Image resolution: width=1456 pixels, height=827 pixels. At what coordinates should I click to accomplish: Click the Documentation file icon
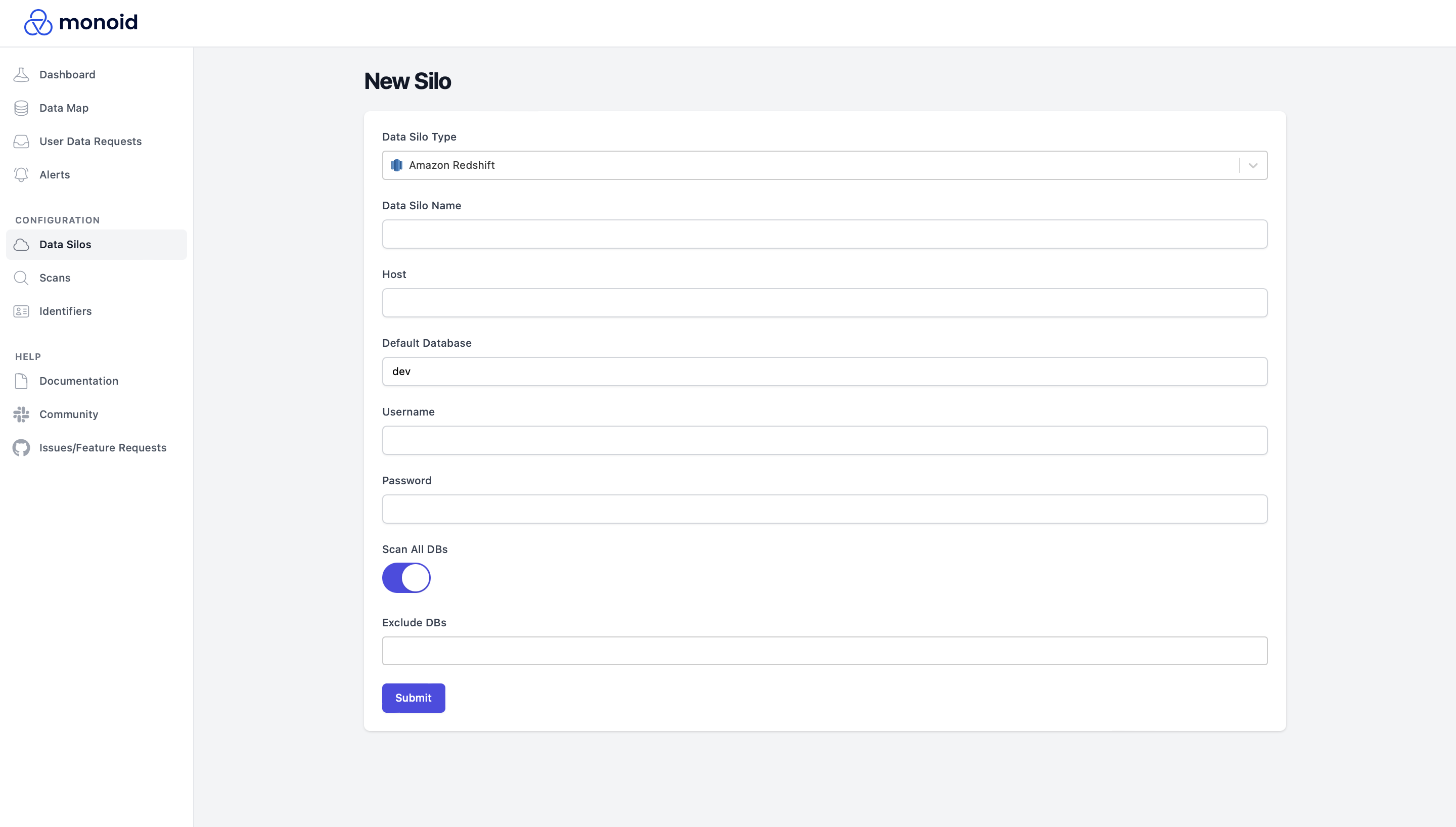click(x=20, y=381)
